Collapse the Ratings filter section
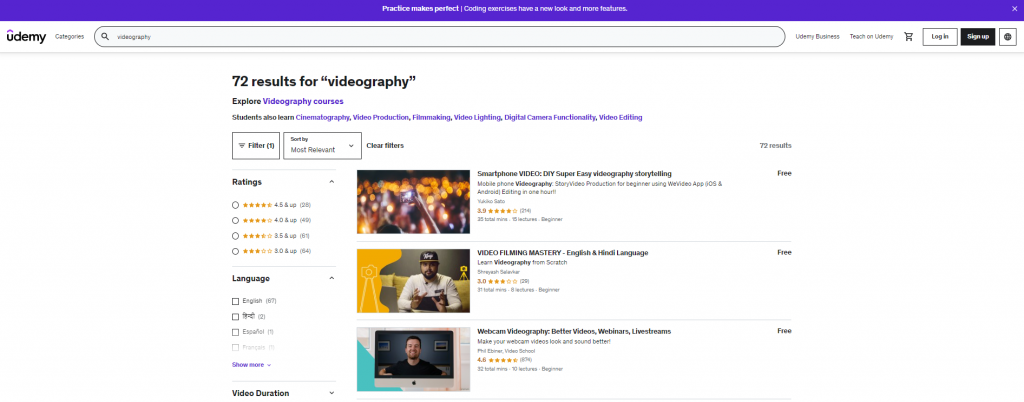Image resolution: width=1024 pixels, height=402 pixels. point(332,182)
